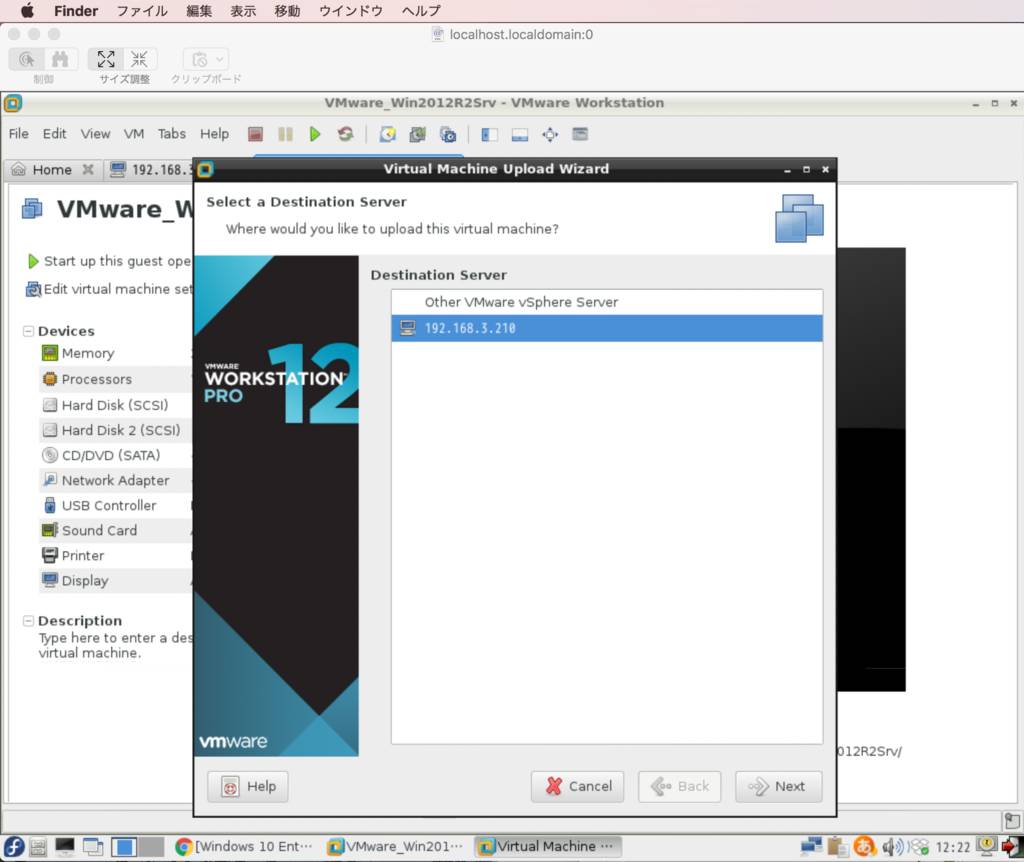Screen dimensions: 1024x862
Task: Open the Tabs menu
Action: point(172,134)
